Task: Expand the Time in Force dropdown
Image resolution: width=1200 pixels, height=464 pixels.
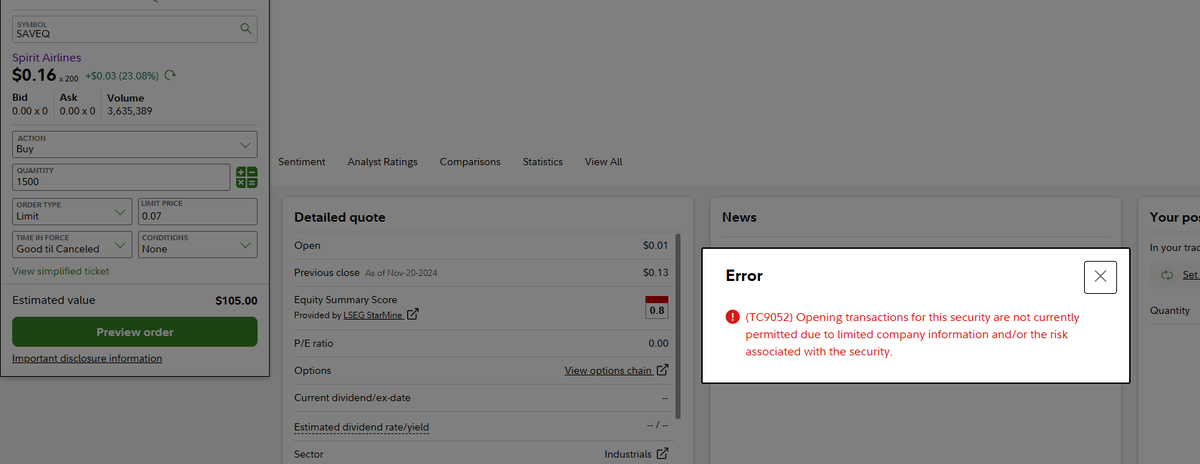Action: [x=71, y=244]
